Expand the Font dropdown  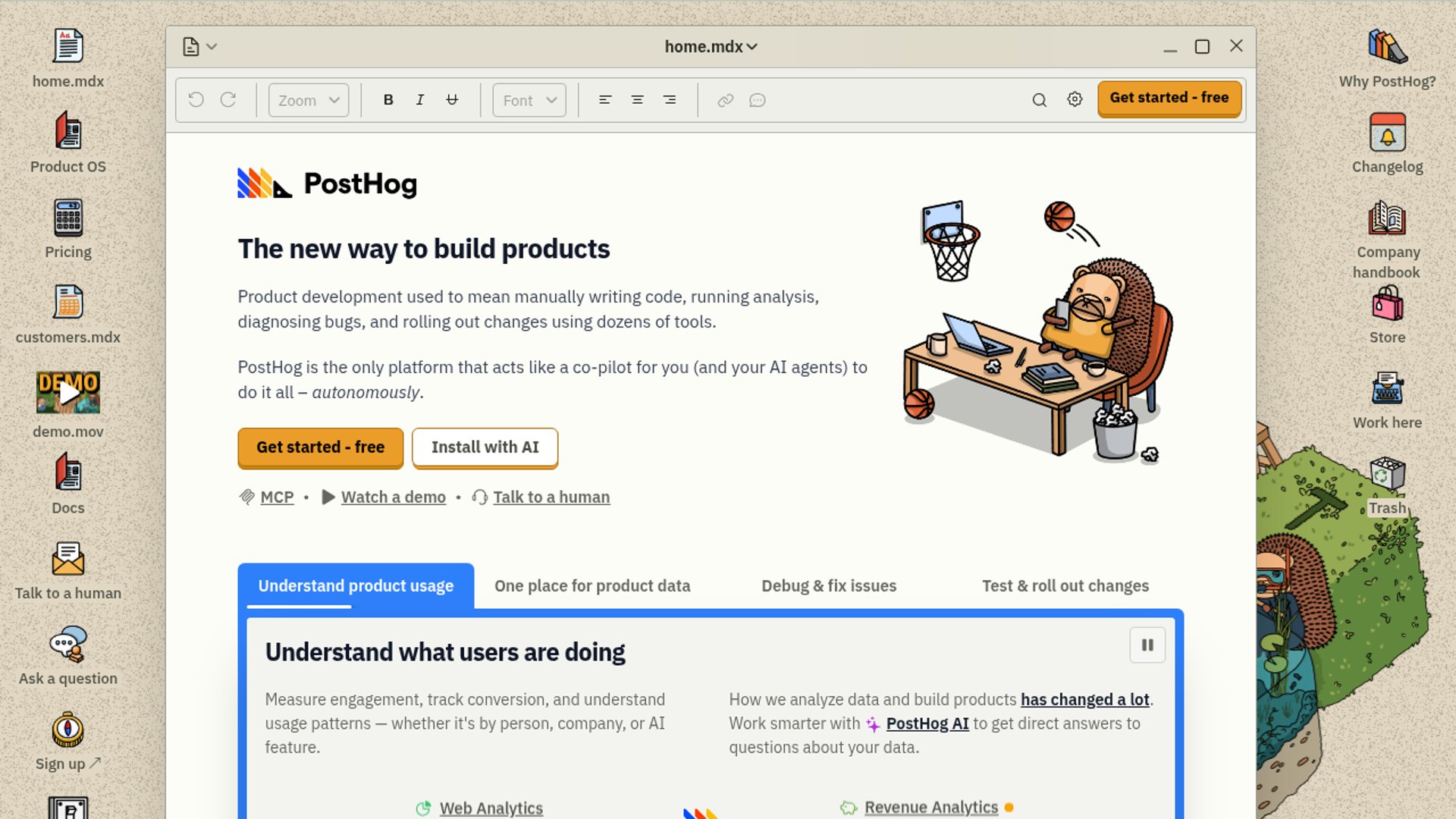coord(529,100)
